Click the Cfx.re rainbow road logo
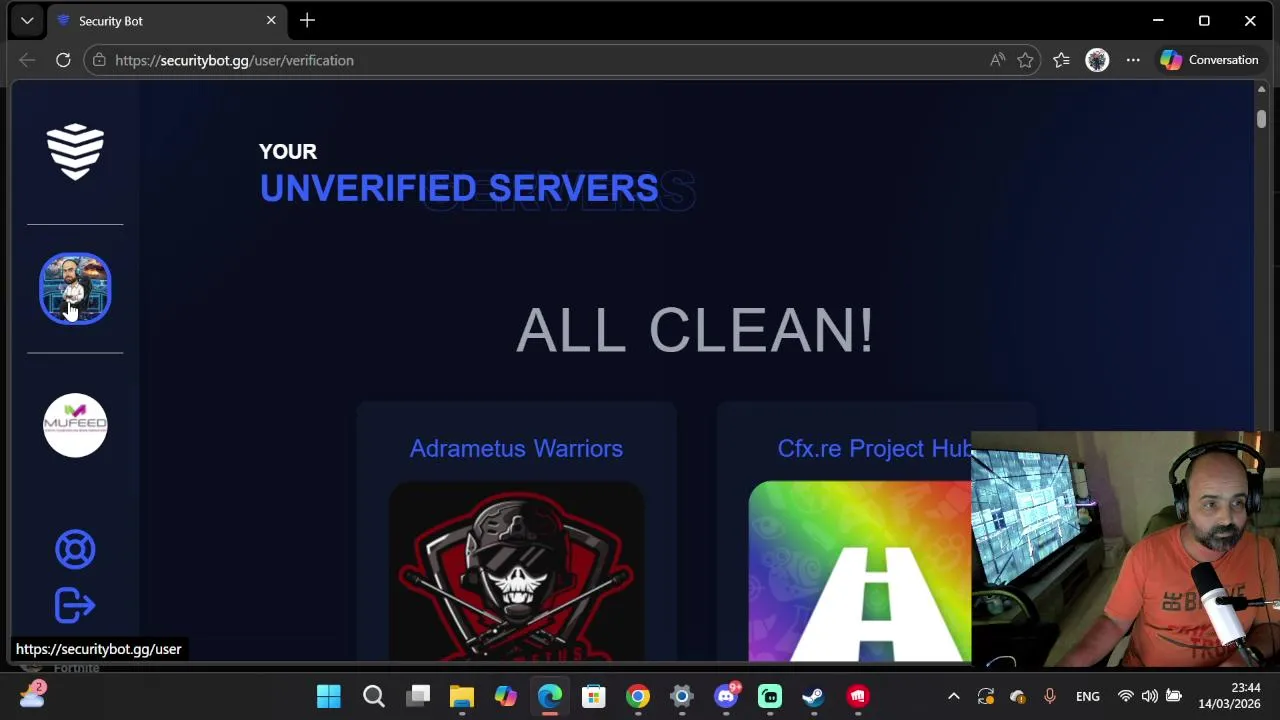Viewport: 1280px width, 720px height. click(860, 571)
